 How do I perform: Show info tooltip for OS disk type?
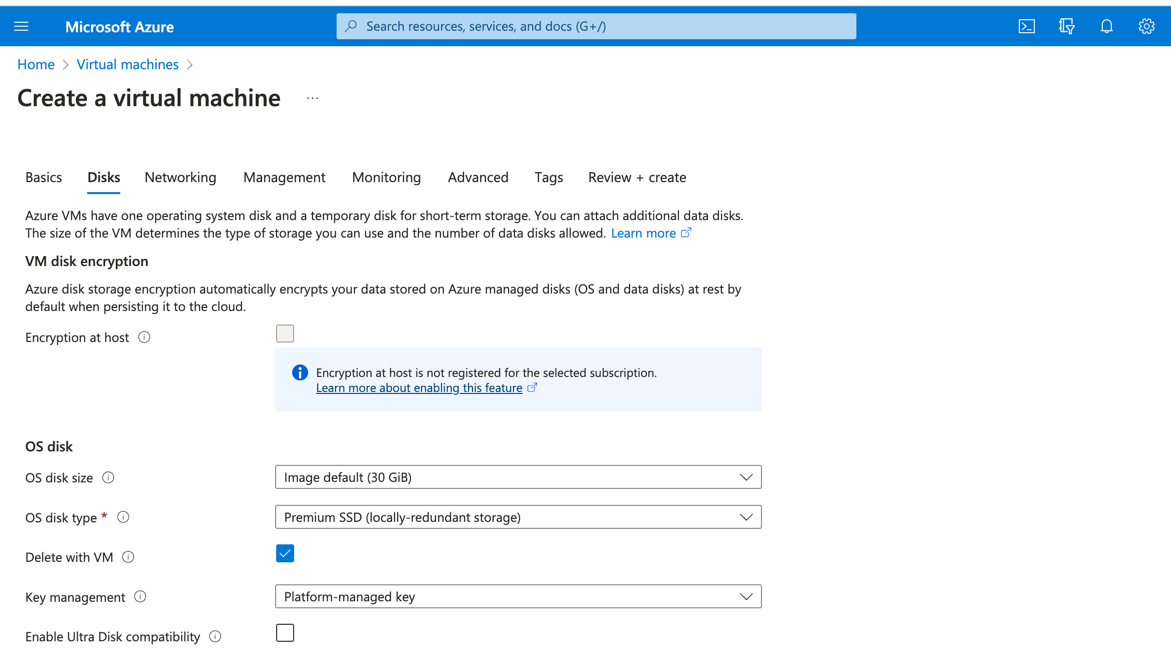click(123, 517)
